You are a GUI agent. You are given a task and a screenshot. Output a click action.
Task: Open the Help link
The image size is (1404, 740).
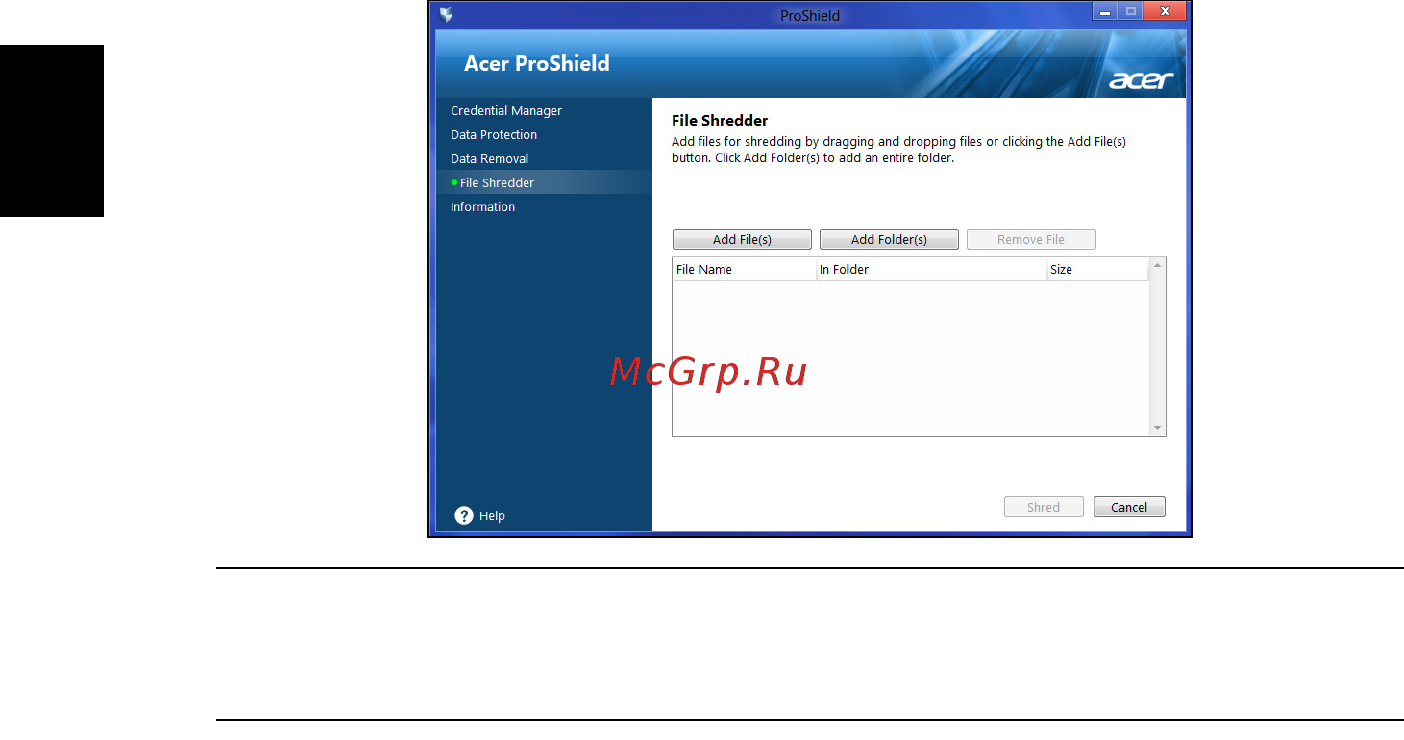point(492,516)
